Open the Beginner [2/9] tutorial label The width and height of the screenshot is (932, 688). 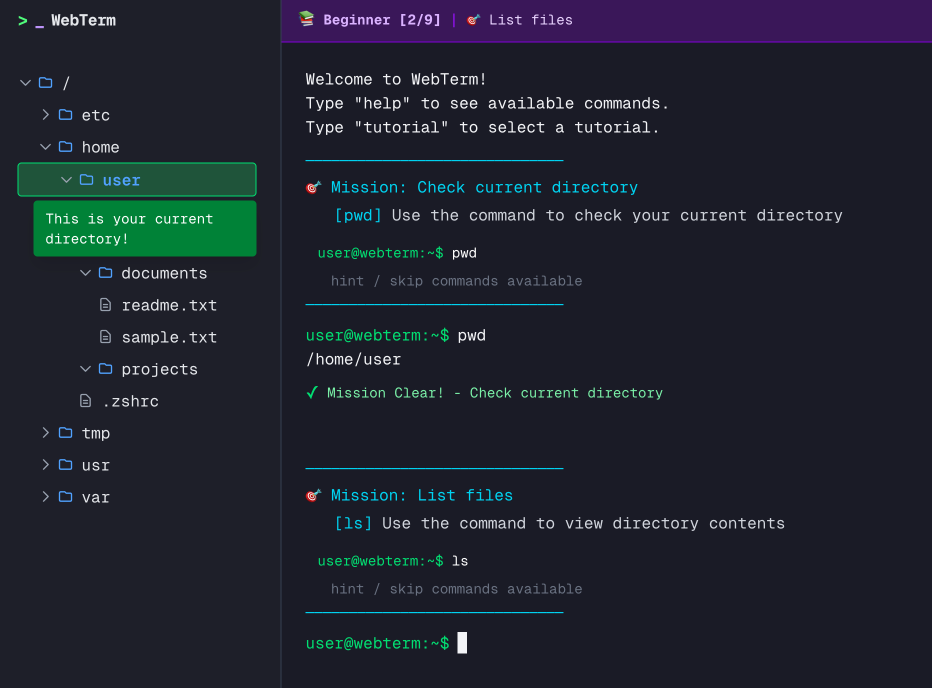coord(382,20)
